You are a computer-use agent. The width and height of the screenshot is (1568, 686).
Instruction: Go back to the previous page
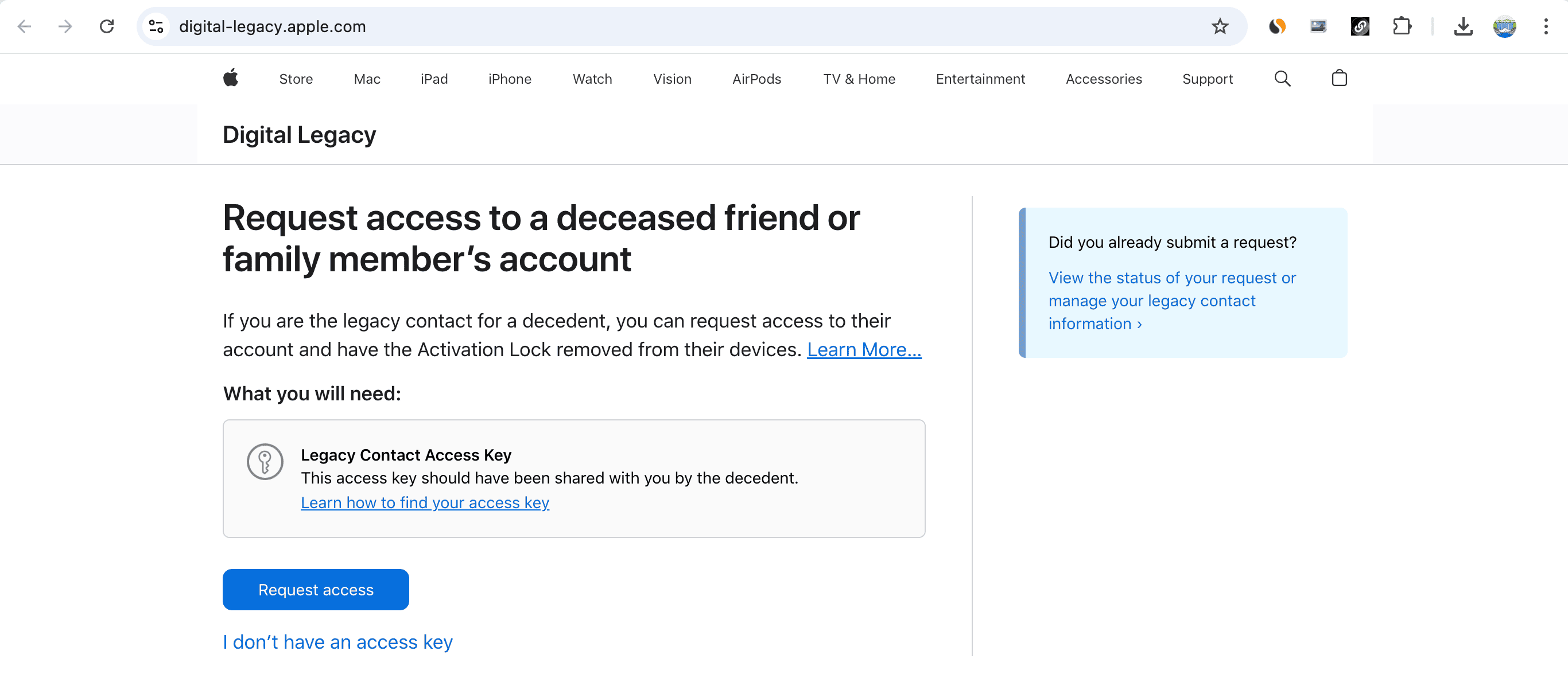(24, 26)
